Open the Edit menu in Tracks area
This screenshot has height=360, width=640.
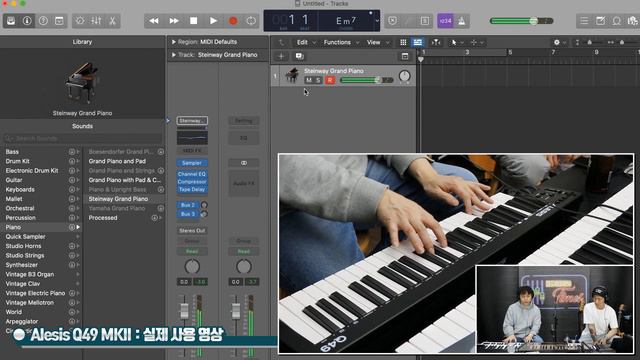305,42
